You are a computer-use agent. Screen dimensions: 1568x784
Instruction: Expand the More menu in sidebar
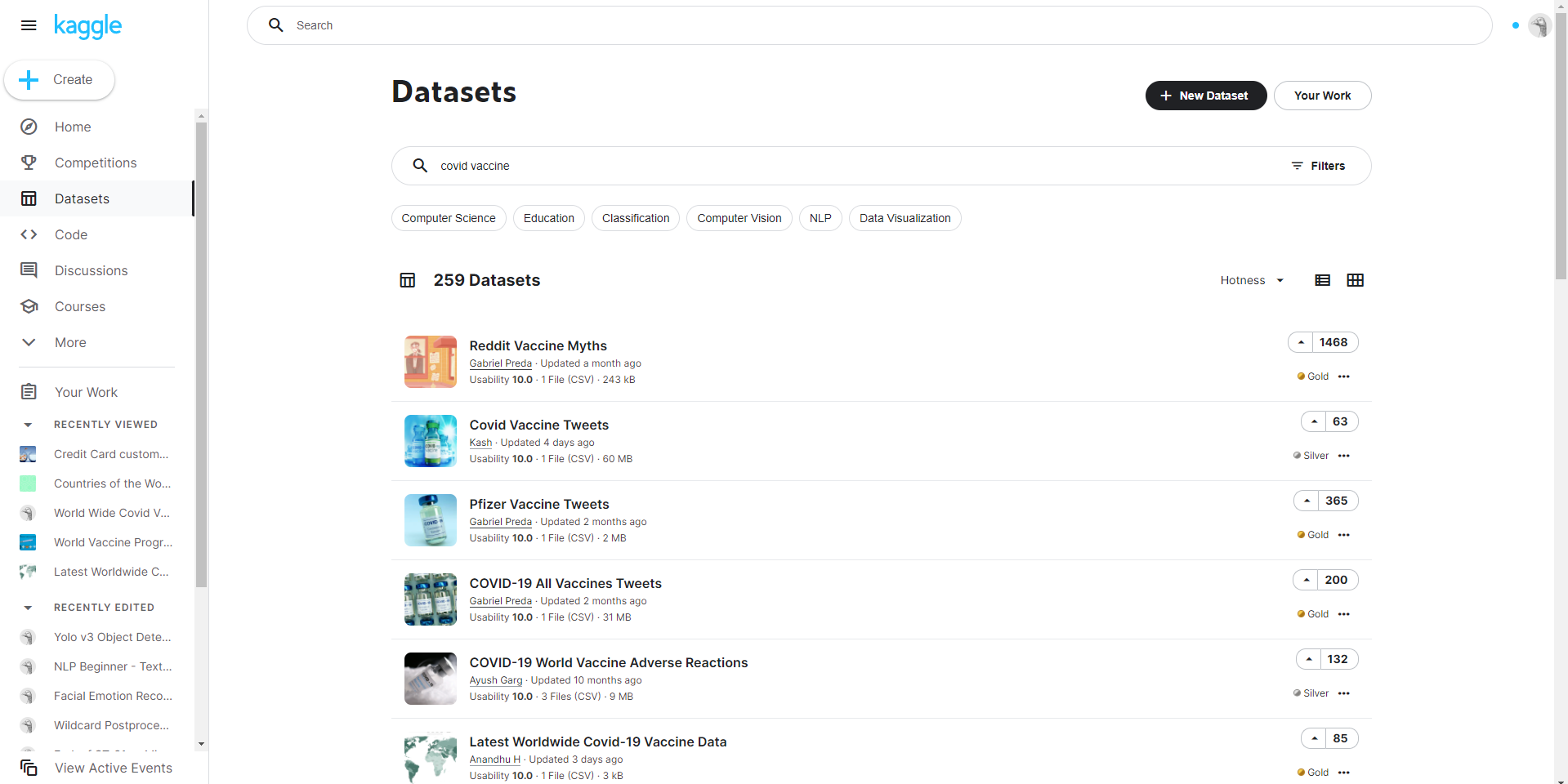click(96, 342)
